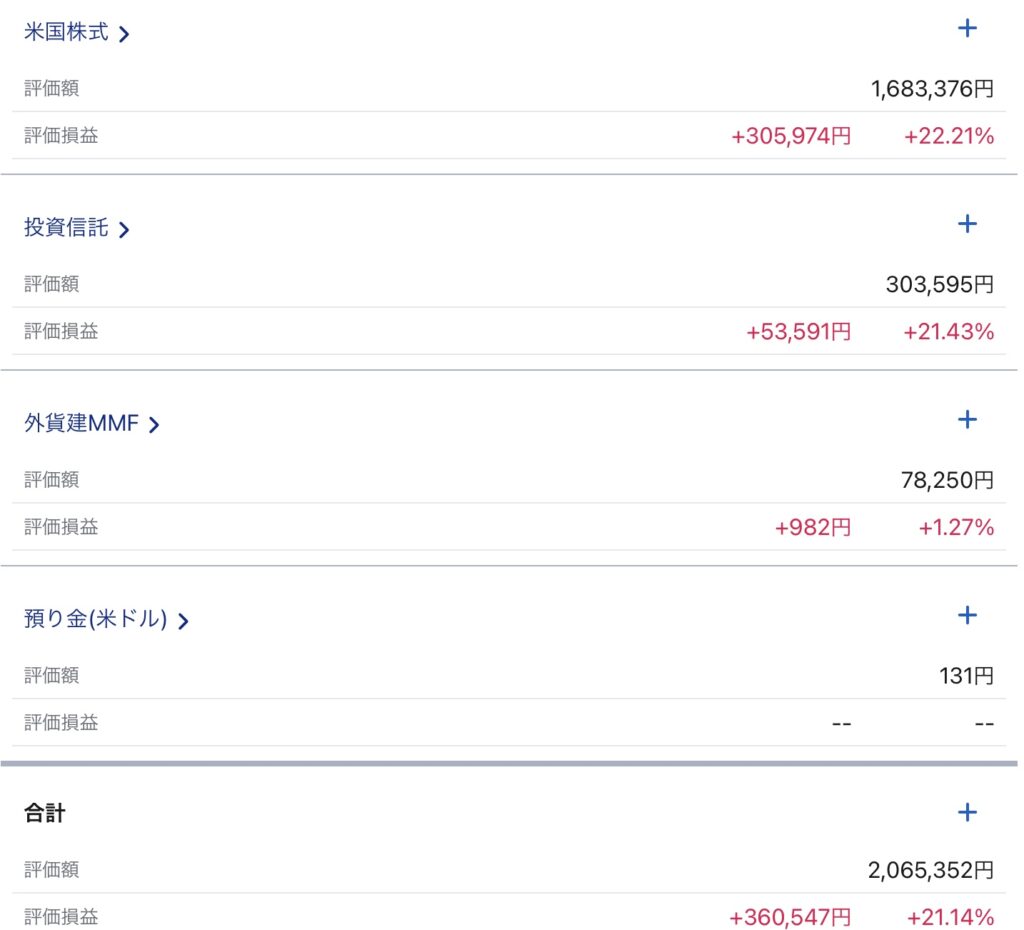Click the 合計 total heading
The width and height of the screenshot is (1024, 930).
(x=45, y=814)
